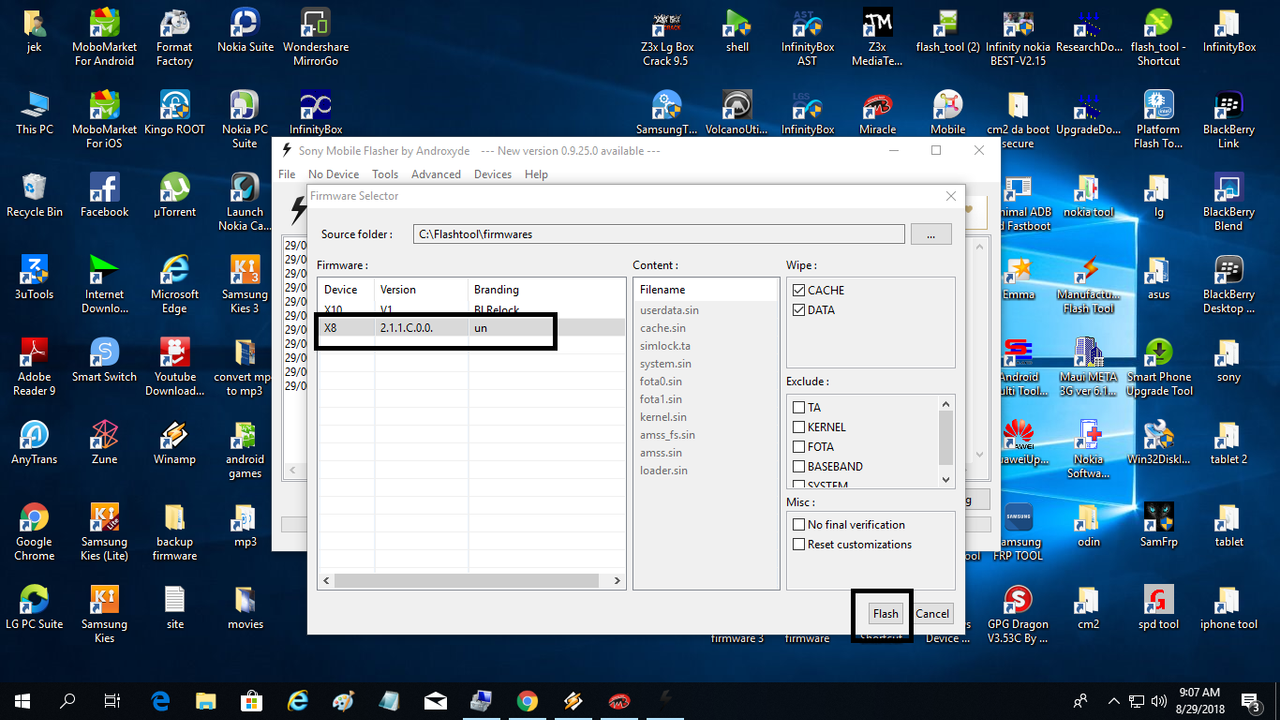1280x720 pixels.
Task: Open the Advanced menu
Action: tap(436, 174)
